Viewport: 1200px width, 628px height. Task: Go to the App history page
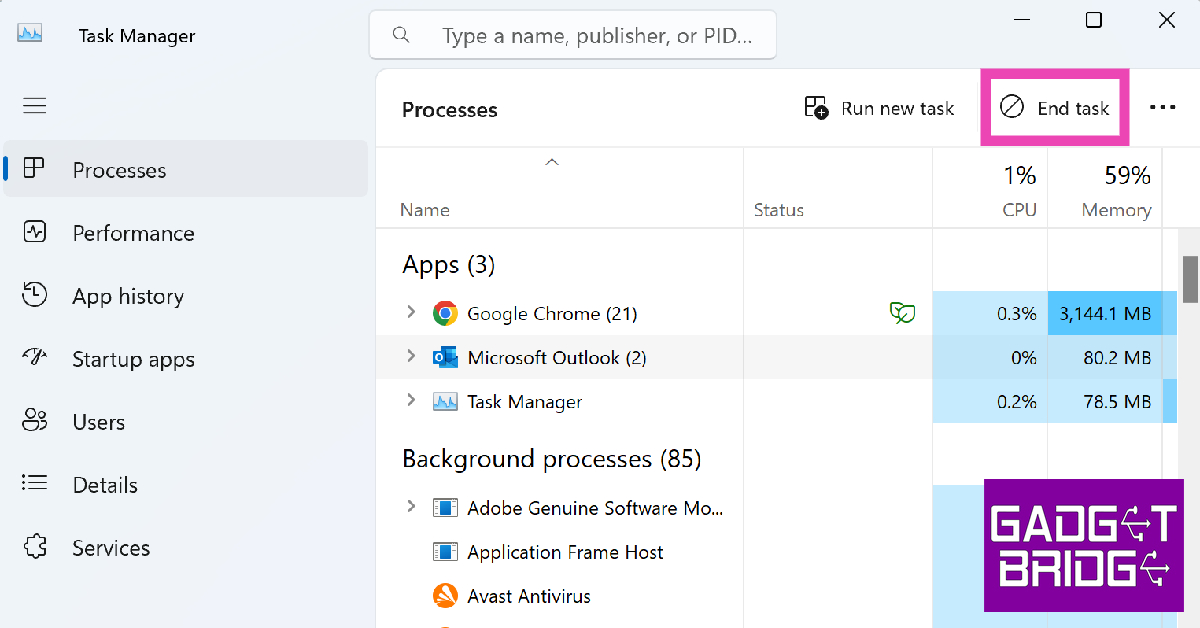coord(128,297)
